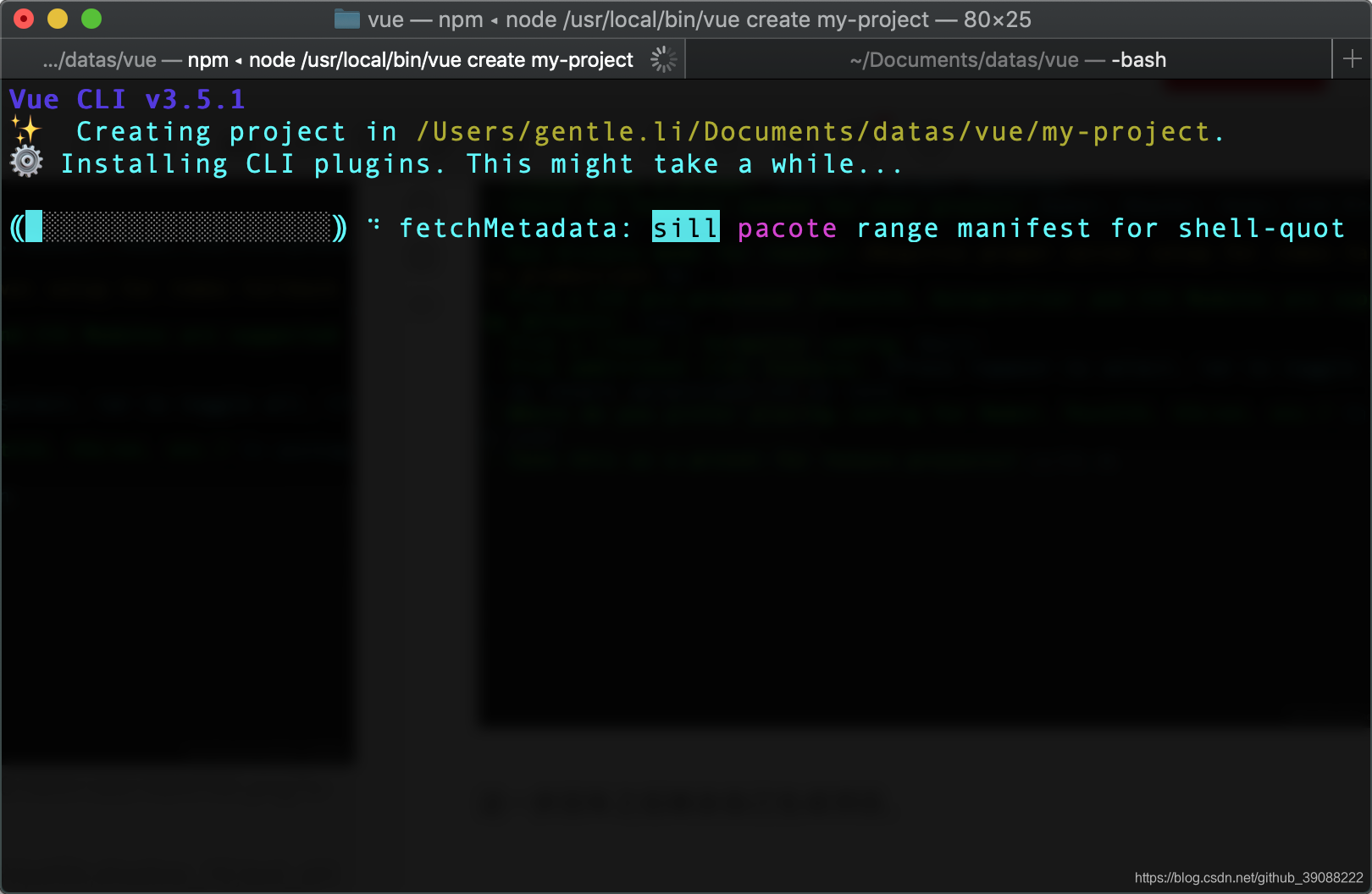Click the sparkles emoji beside Creating project
Viewport: 1372px width, 894px height.
(x=26, y=131)
